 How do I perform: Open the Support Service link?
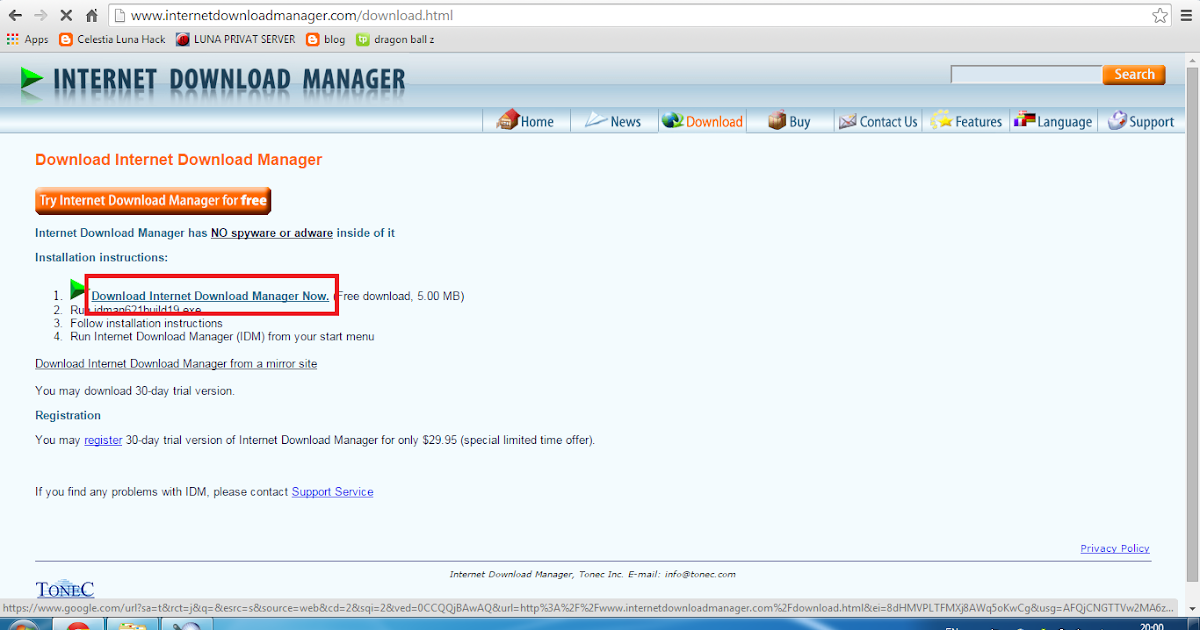pyautogui.click(x=332, y=492)
